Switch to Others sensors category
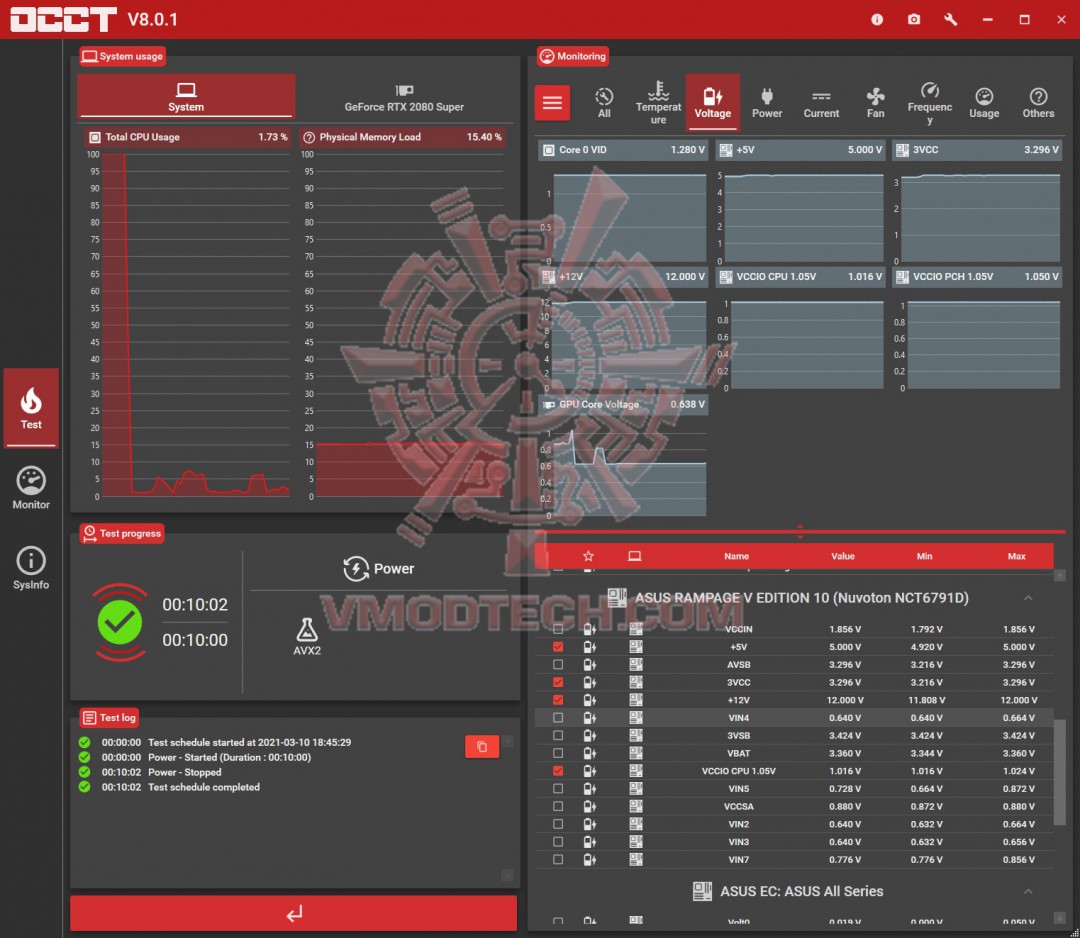1080x938 pixels. (x=1038, y=103)
